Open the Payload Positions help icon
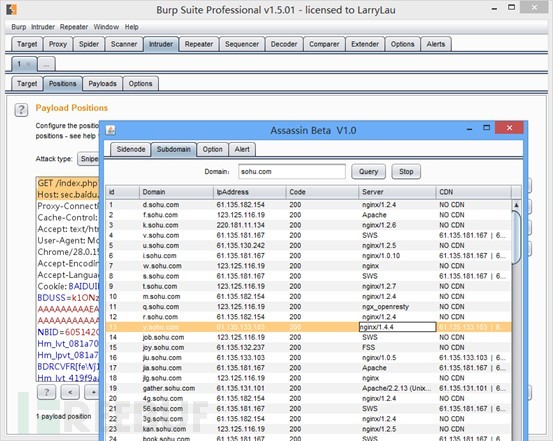The image size is (553, 441). point(21,110)
